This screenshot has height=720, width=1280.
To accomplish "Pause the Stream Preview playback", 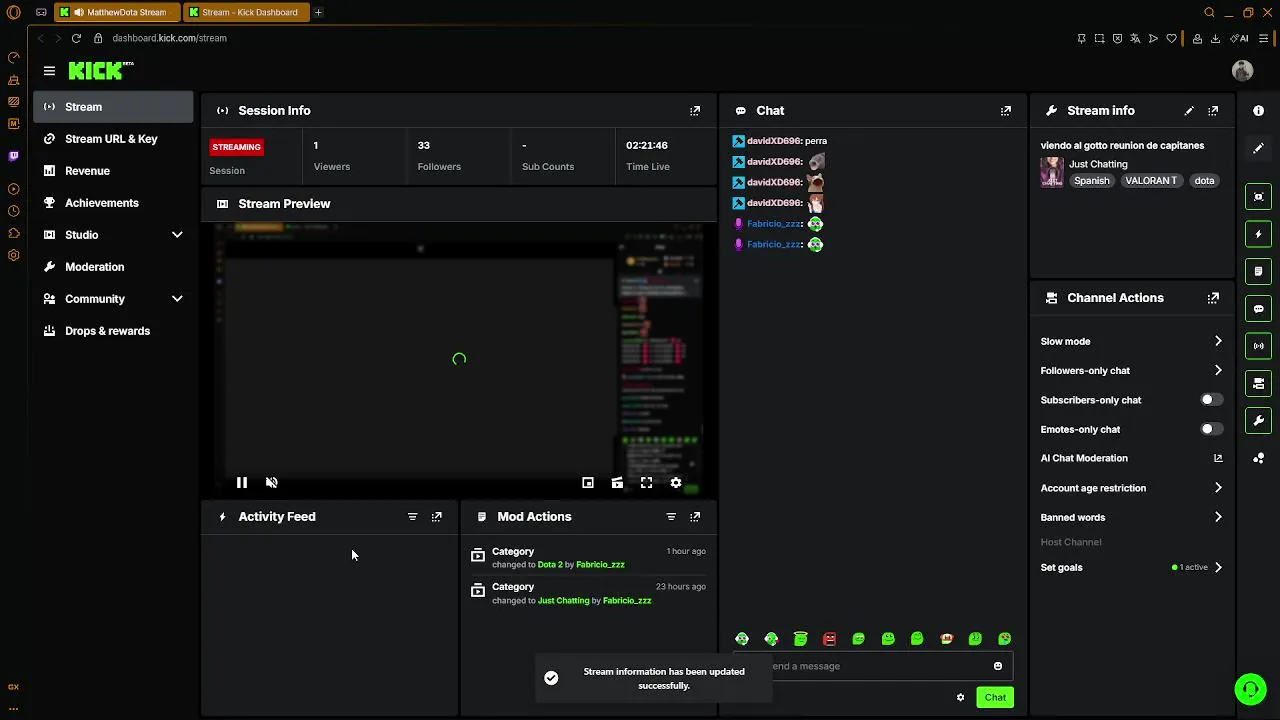I will (242, 483).
